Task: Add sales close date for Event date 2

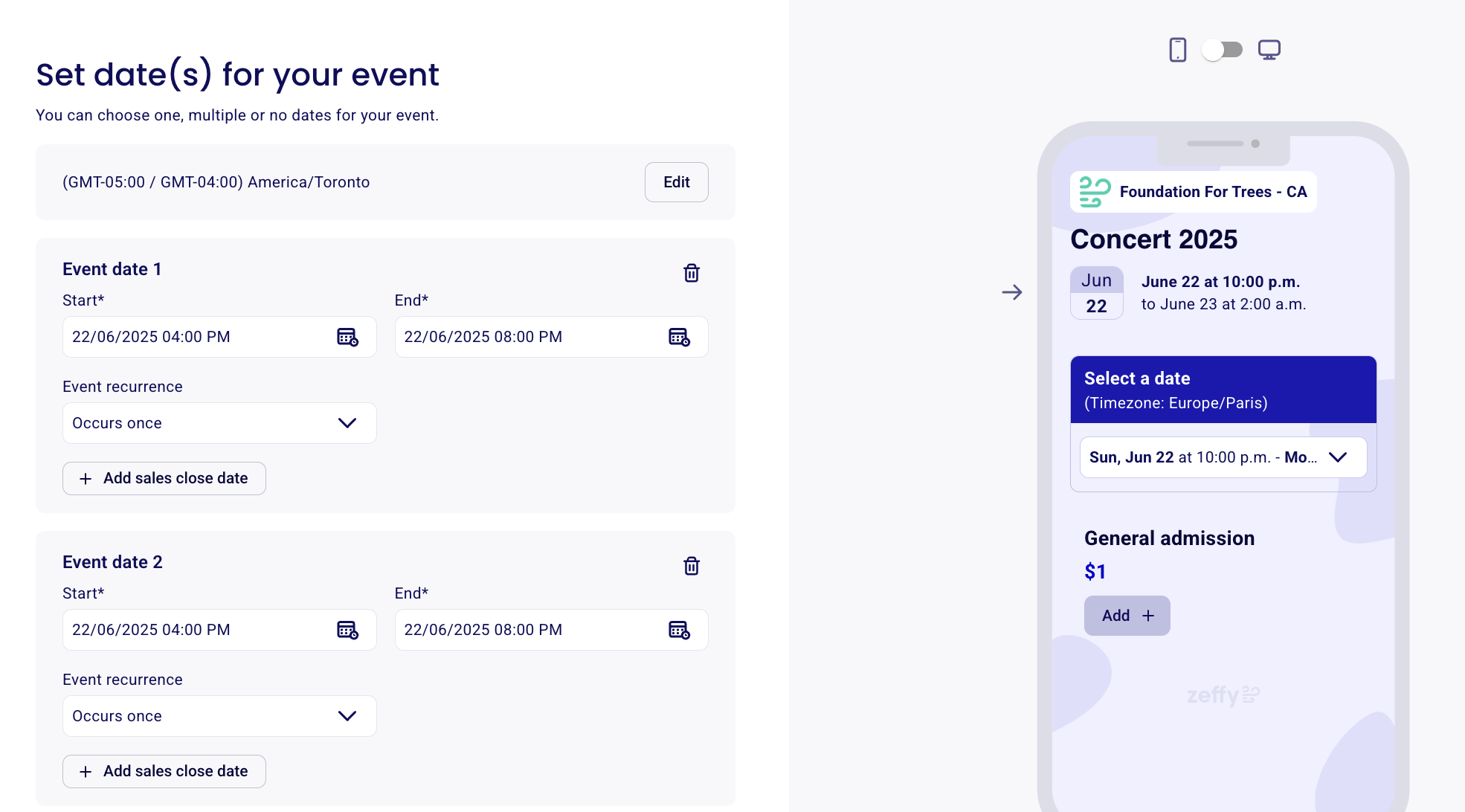Action: (x=164, y=771)
